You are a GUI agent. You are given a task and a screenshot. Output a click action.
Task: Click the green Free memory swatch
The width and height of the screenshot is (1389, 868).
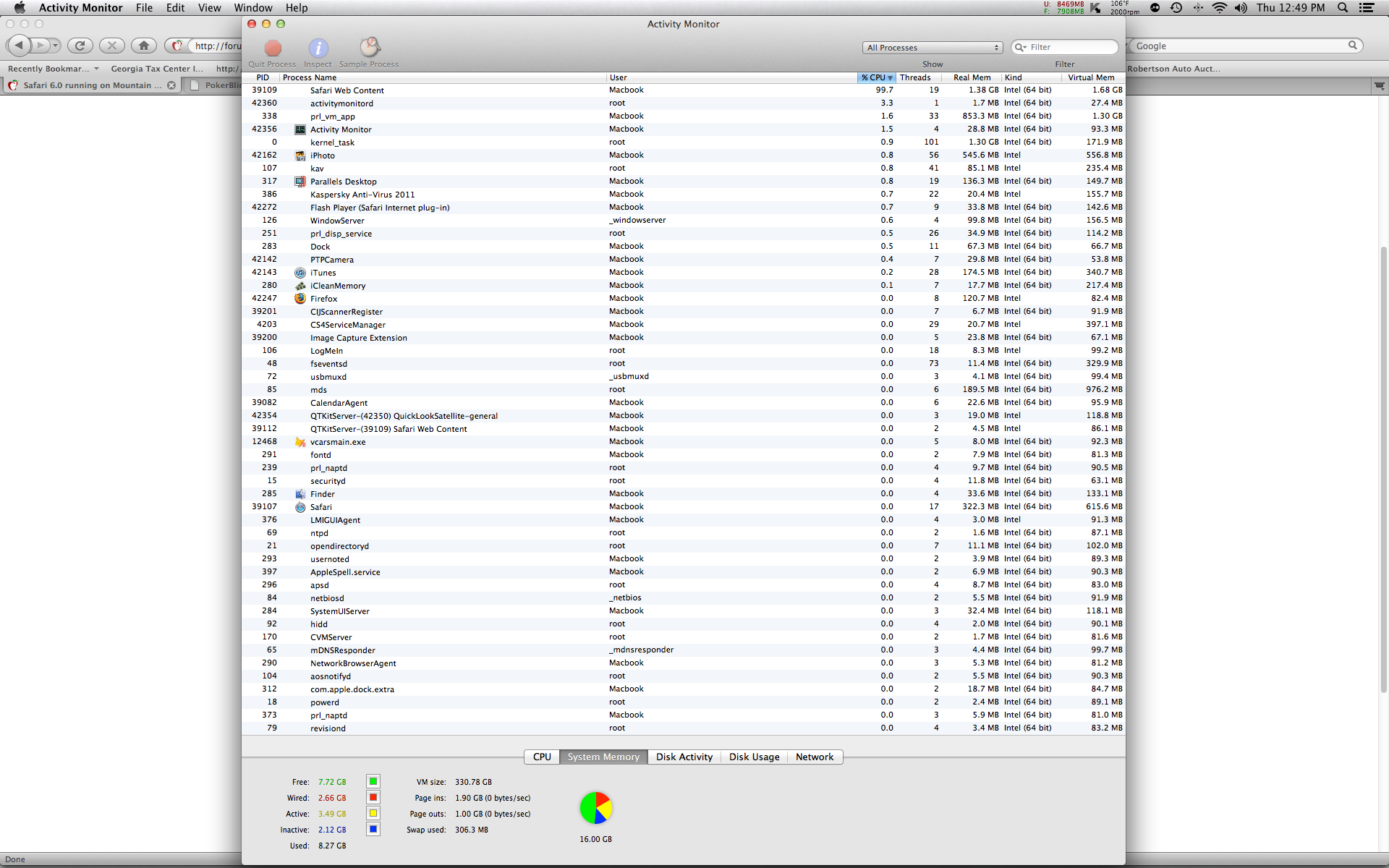click(x=373, y=781)
